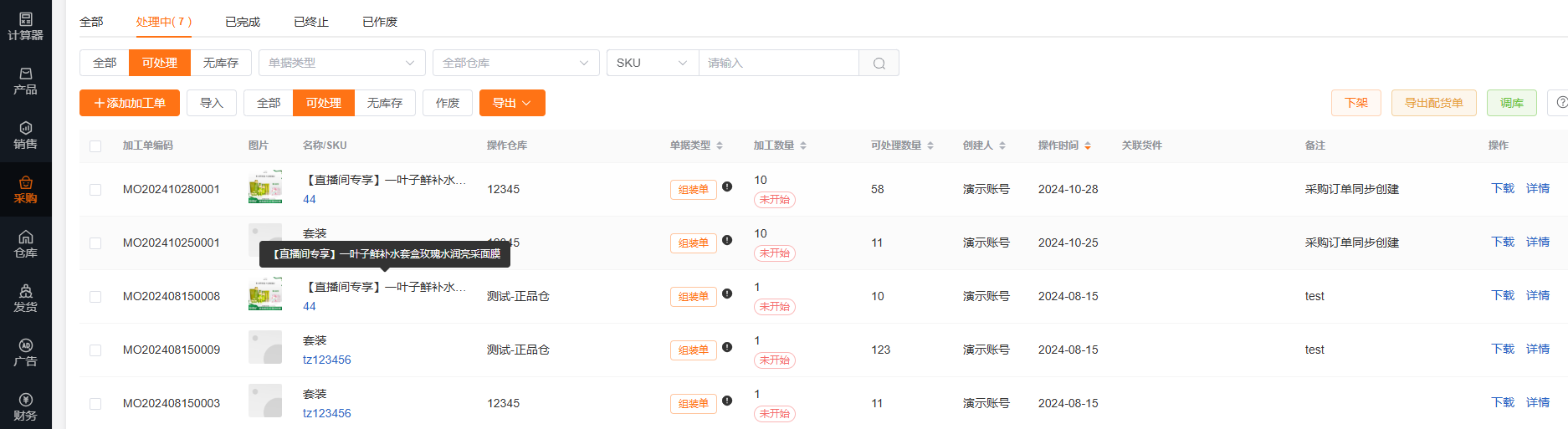
Task: Open the 全部仓库 warehouse dropdown
Action: point(515,63)
